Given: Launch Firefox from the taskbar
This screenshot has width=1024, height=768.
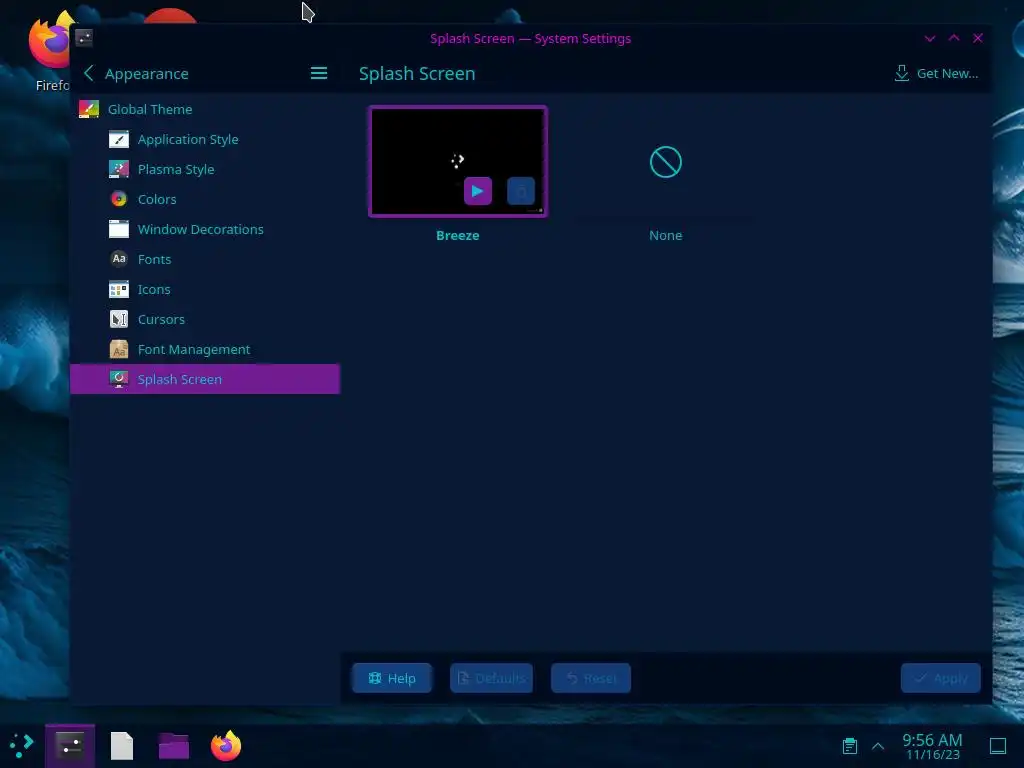Looking at the screenshot, I should pos(226,745).
